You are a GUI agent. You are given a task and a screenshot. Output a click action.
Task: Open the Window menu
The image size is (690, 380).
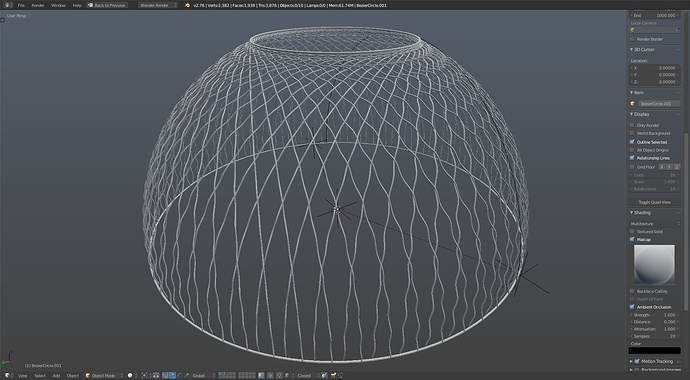click(58, 5)
